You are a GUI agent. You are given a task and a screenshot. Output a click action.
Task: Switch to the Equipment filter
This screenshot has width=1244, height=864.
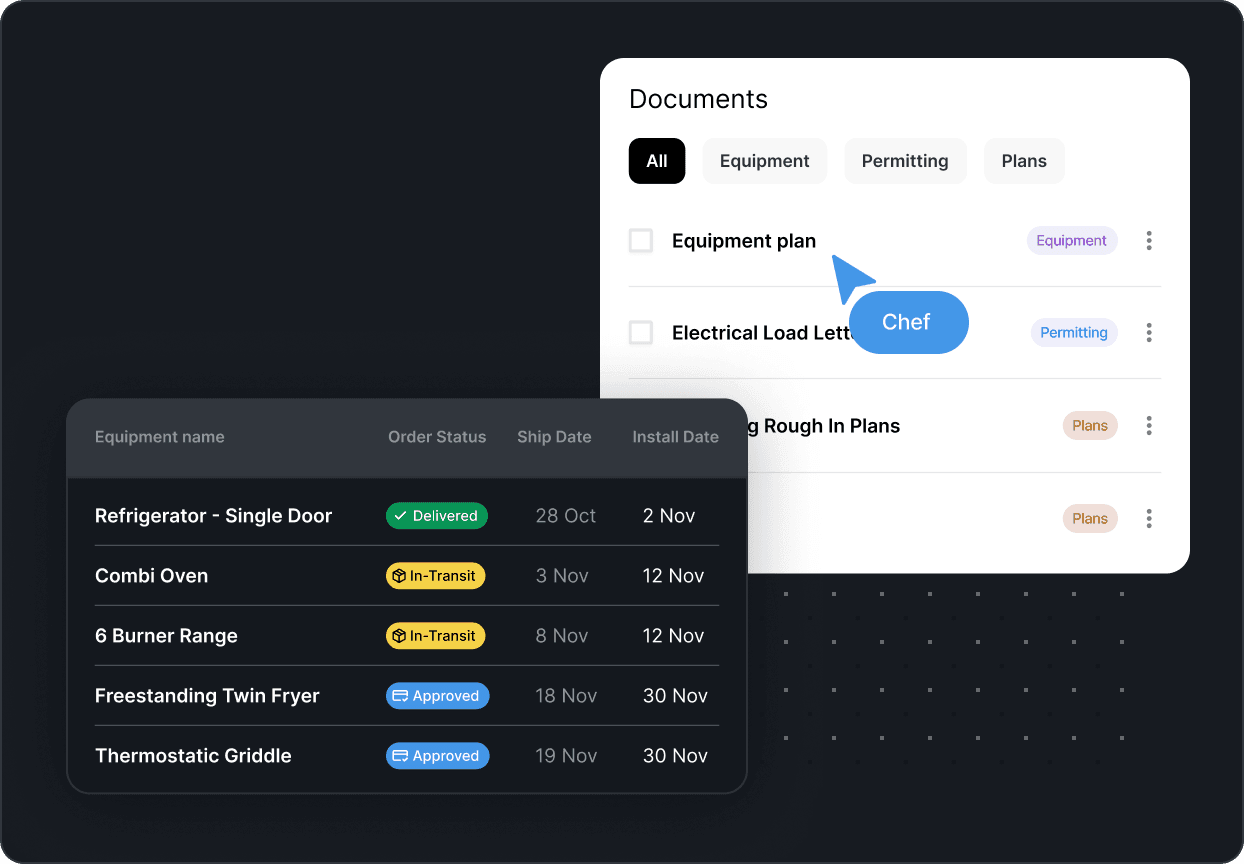pos(764,161)
